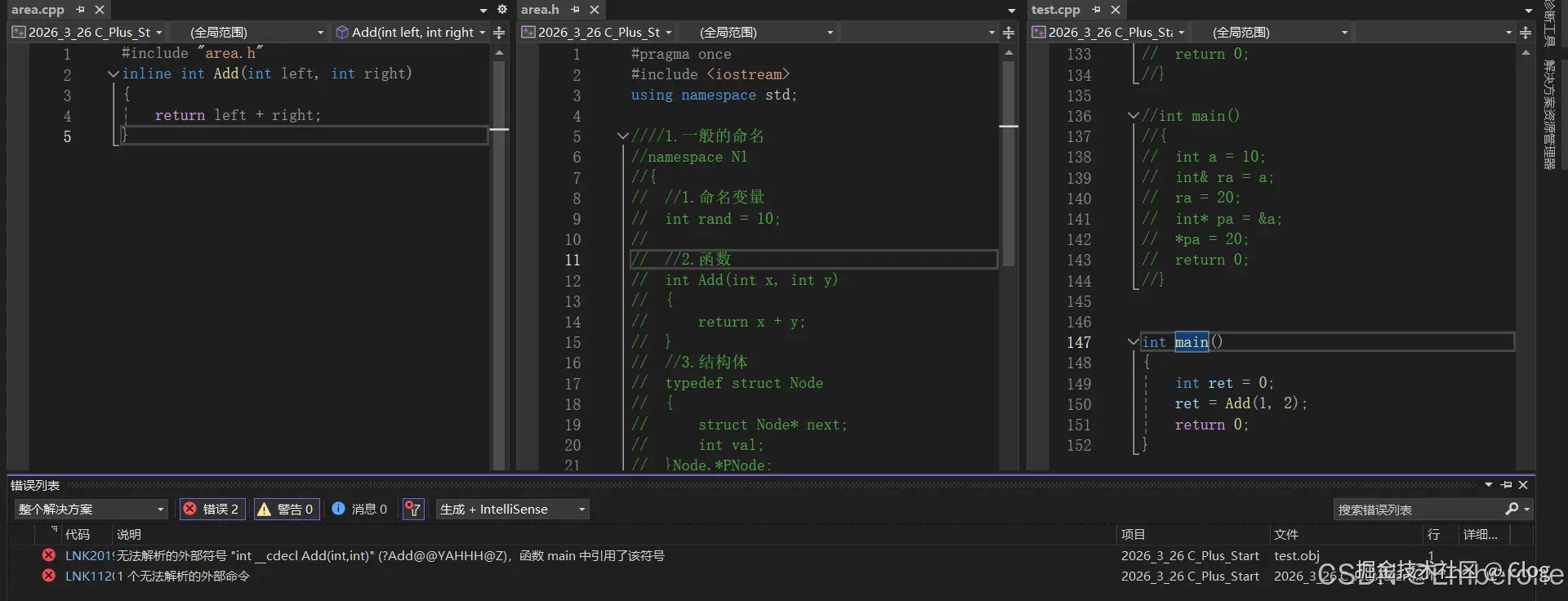Screen dimensions: 1568x601
Task: Open the LNK1120 error code link
Action: click(x=88, y=576)
